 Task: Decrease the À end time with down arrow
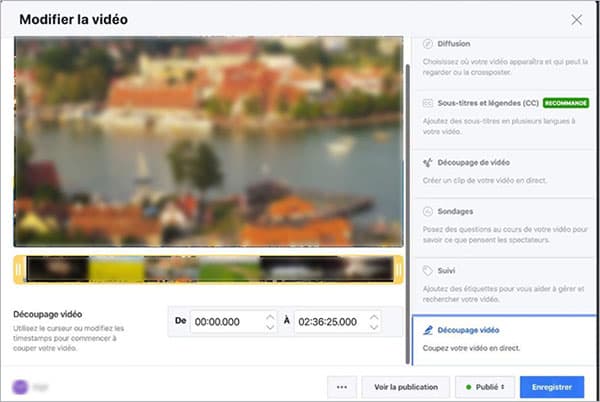click(x=374, y=327)
